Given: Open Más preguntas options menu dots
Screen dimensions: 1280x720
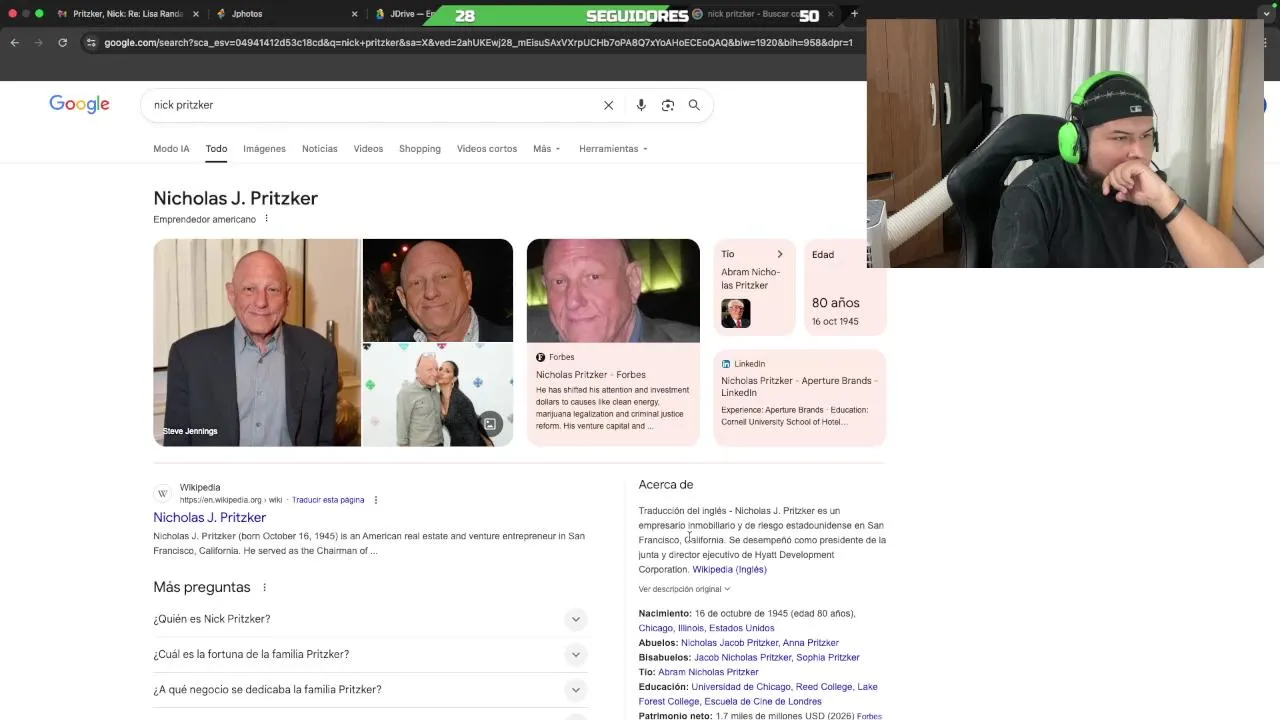Looking at the screenshot, I should point(264,587).
